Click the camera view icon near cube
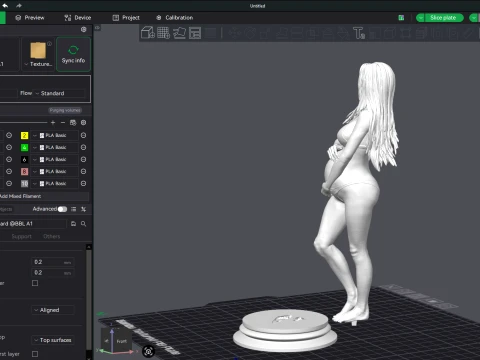Screen dimensions: 480x360 coord(148,351)
